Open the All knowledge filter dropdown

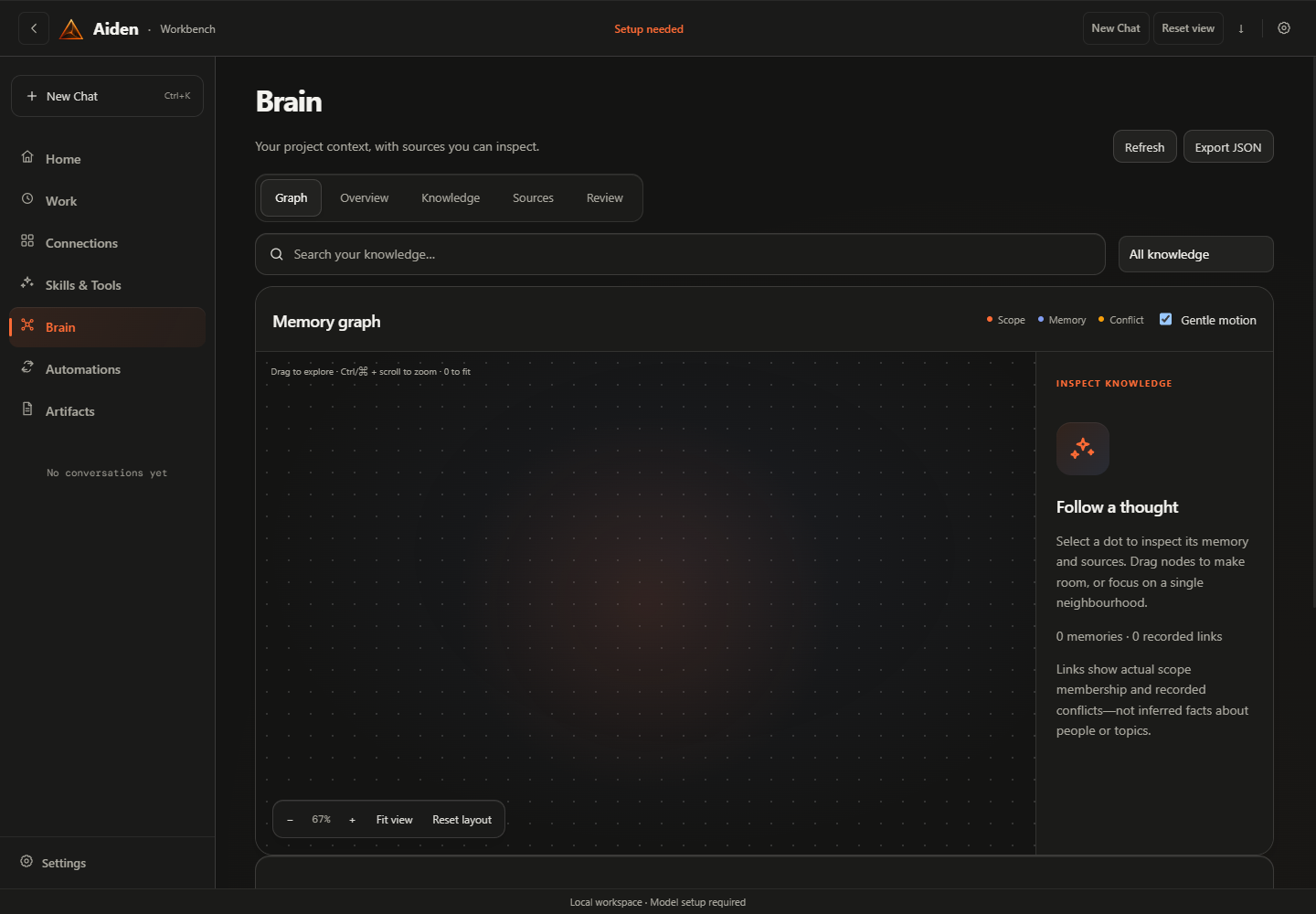coord(1196,254)
